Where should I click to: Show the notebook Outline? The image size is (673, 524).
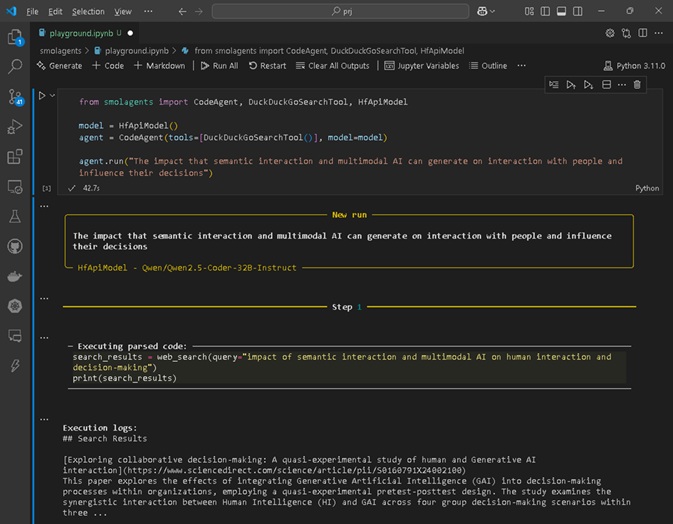488,66
